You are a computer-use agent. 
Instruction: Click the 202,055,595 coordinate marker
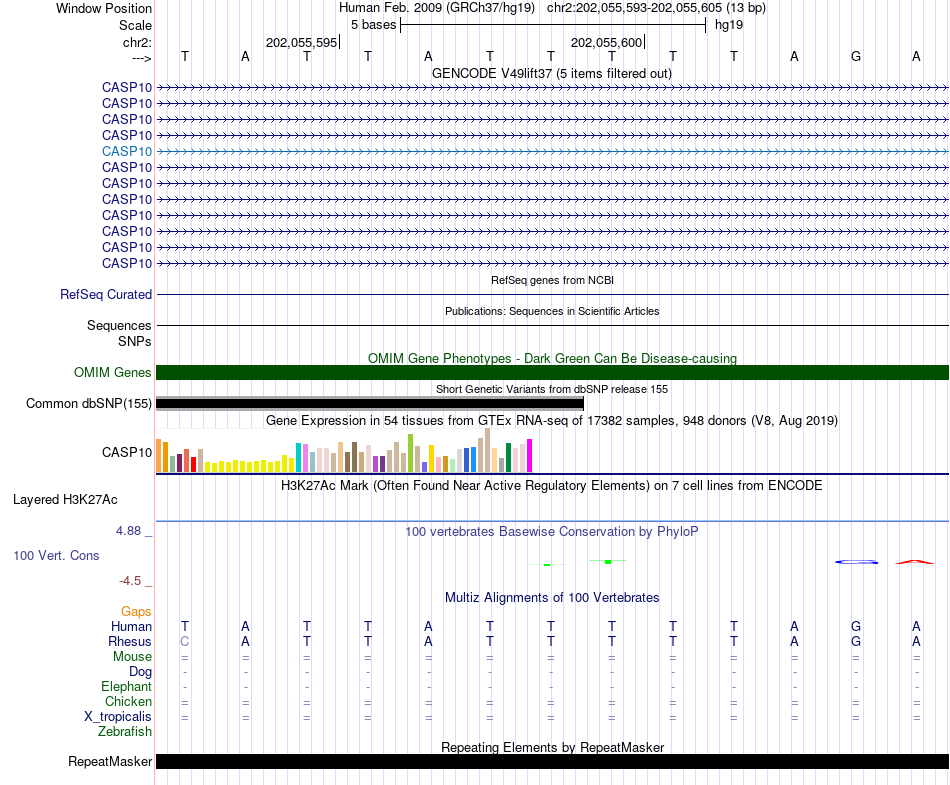coord(301,42)
